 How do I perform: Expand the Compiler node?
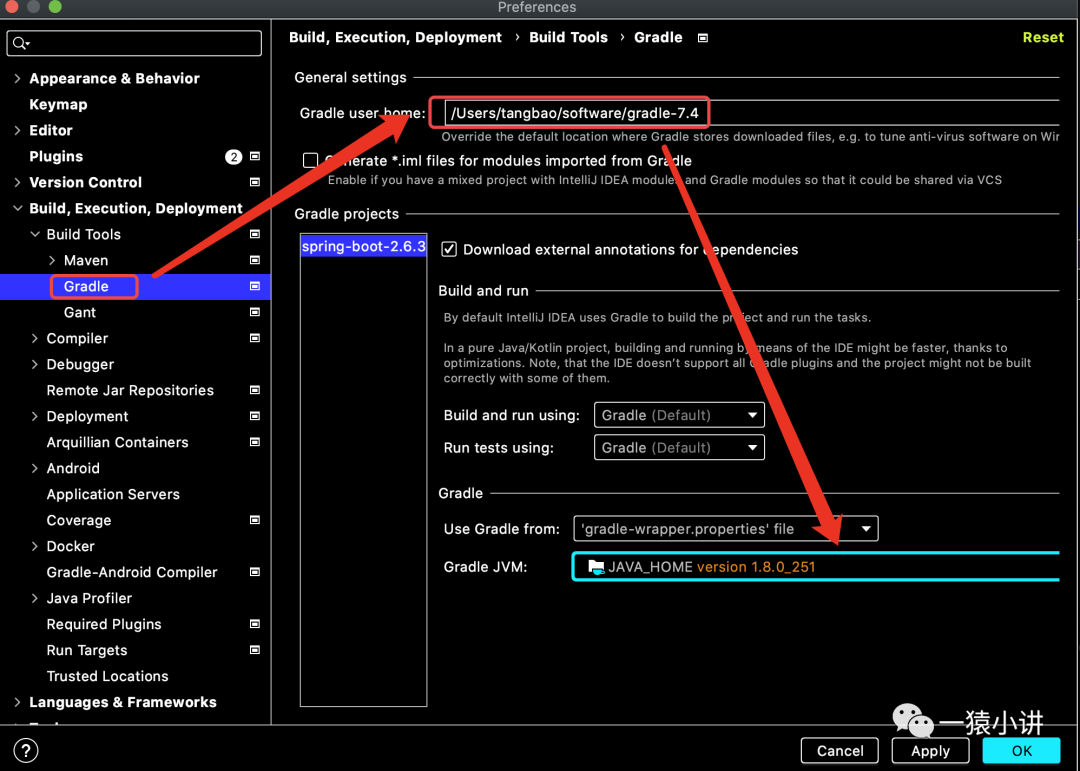click(x=34, y=338)
